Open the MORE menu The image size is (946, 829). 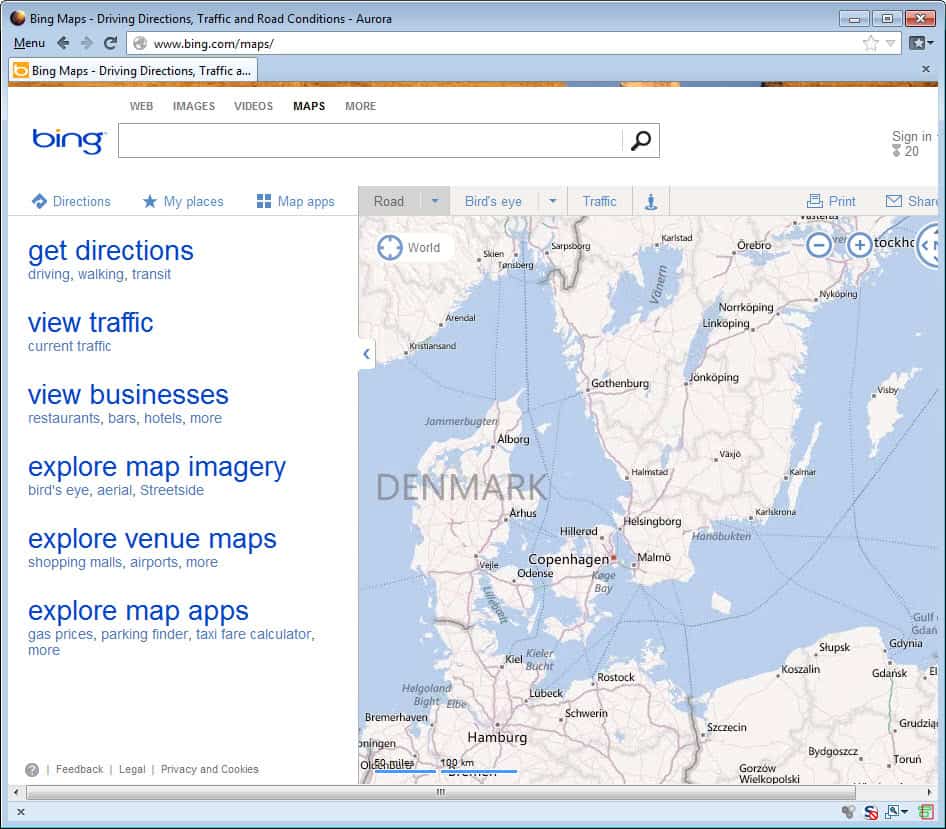tap(360, 106)
